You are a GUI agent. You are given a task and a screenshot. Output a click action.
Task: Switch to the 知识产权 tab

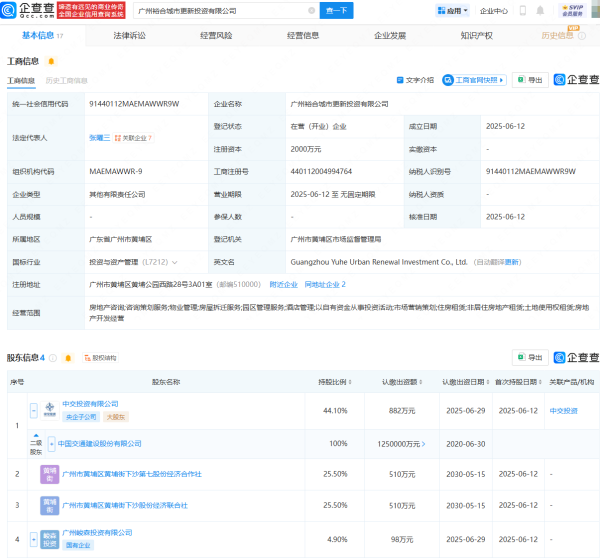tap(477, 36)
